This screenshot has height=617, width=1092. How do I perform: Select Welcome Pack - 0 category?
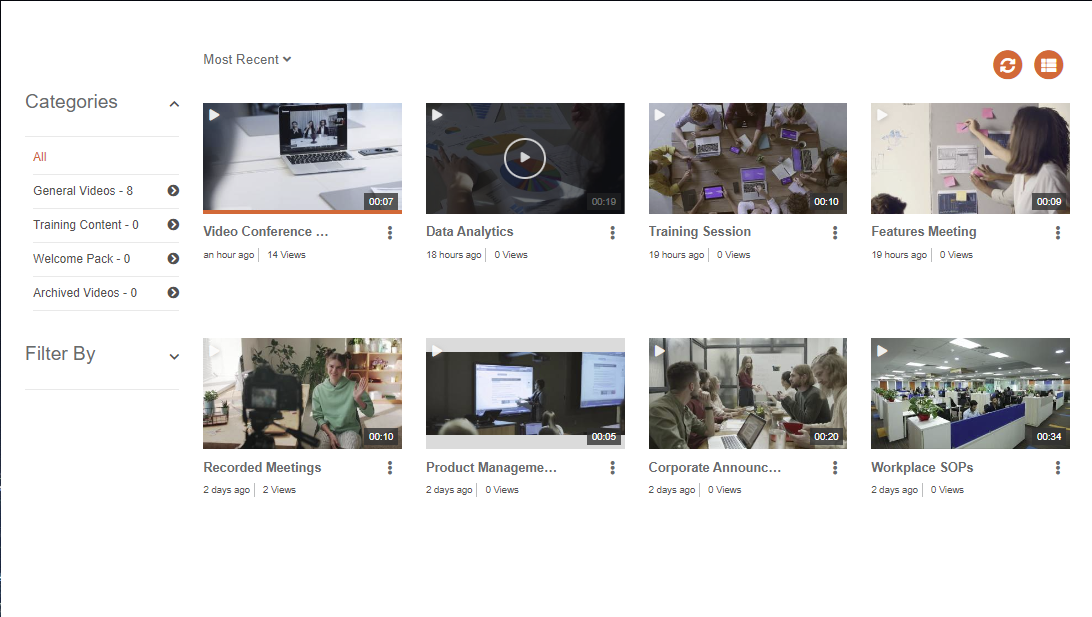click(x=81, y=259)
